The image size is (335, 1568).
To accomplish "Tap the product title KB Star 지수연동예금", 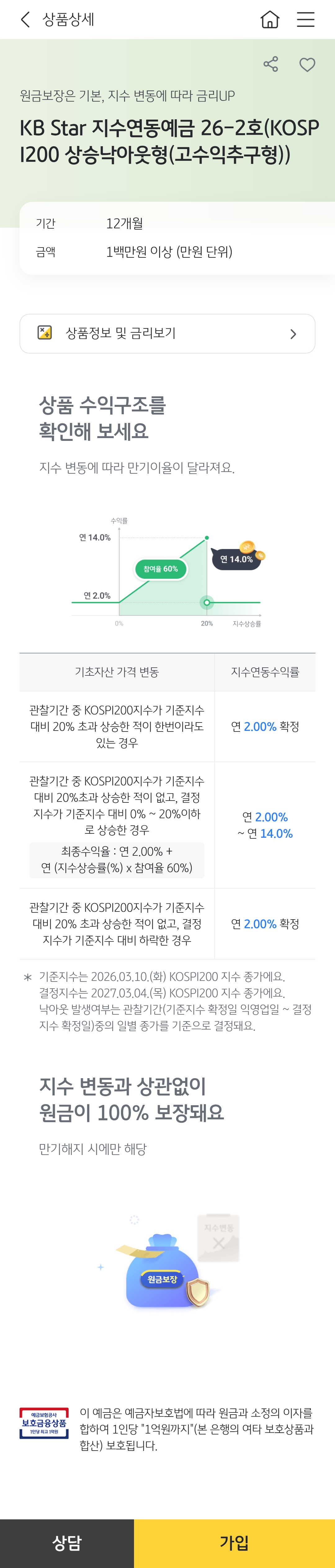I will tap(169, 141).
